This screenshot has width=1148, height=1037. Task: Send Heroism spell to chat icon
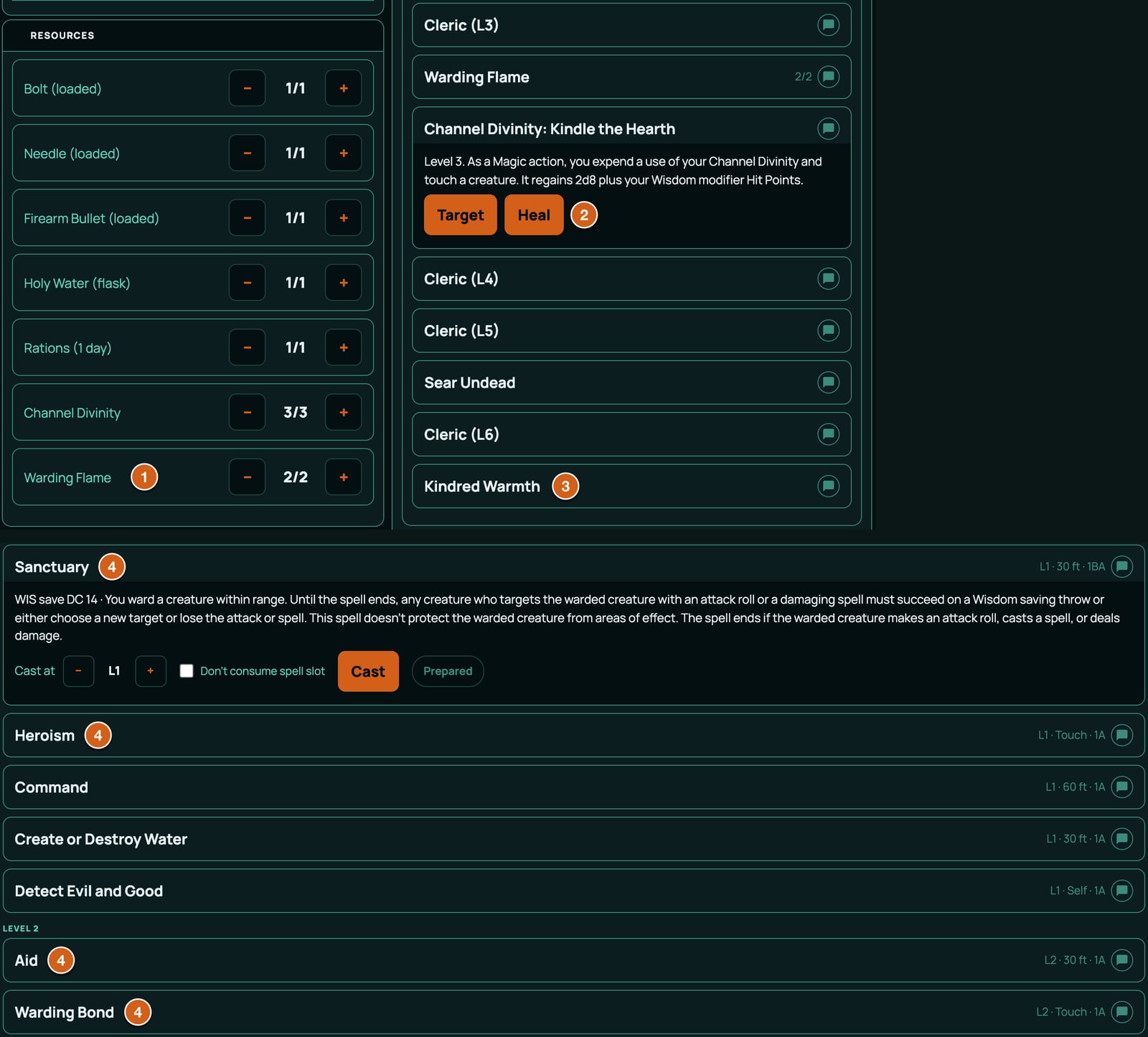[x=1121, y=735]
